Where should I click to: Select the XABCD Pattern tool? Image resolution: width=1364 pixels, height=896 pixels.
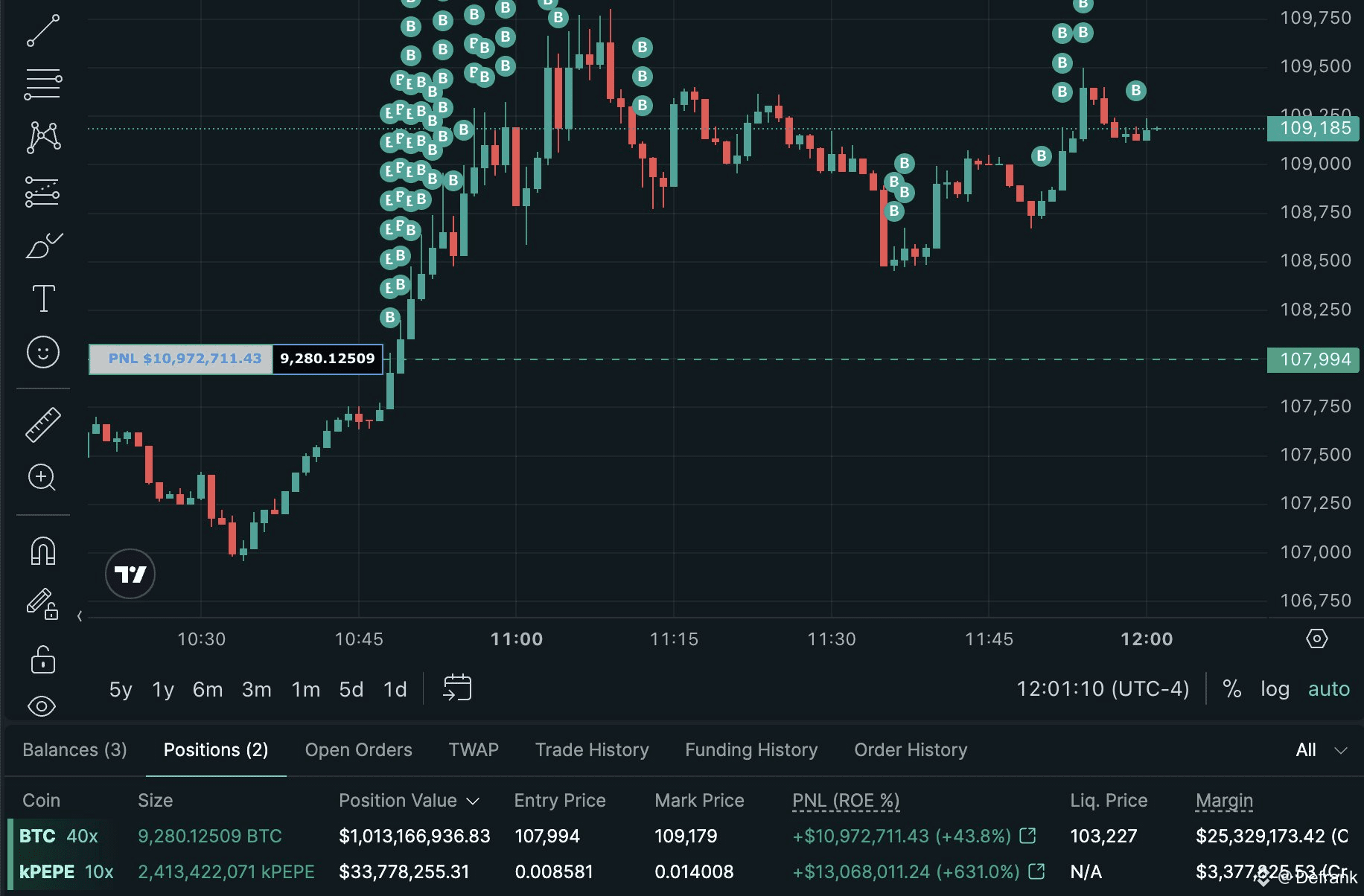tap(42, 136)
